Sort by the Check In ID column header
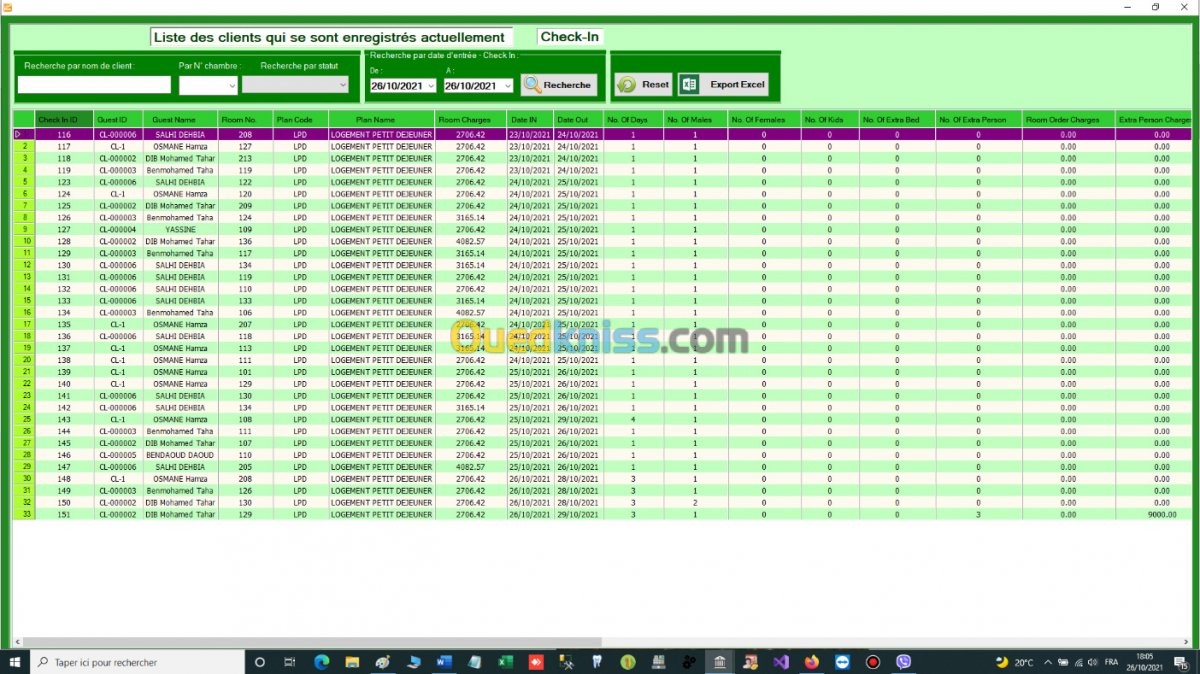The width and height of the screenshot is (1200, 674). [x=64, y=120]
